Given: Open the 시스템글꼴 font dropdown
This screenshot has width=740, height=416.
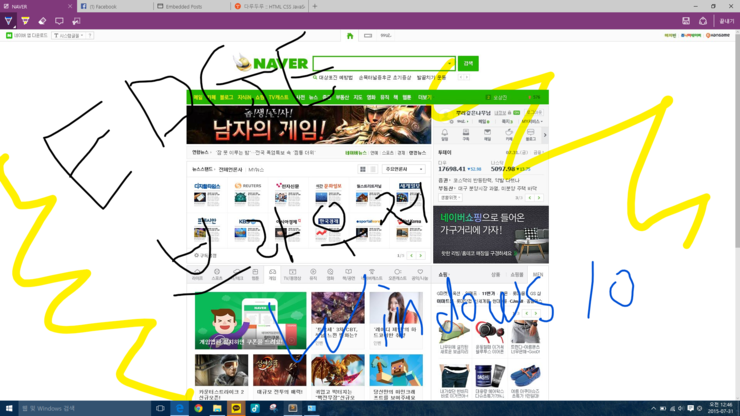Looking at the screenshot, I should point(69,35).
